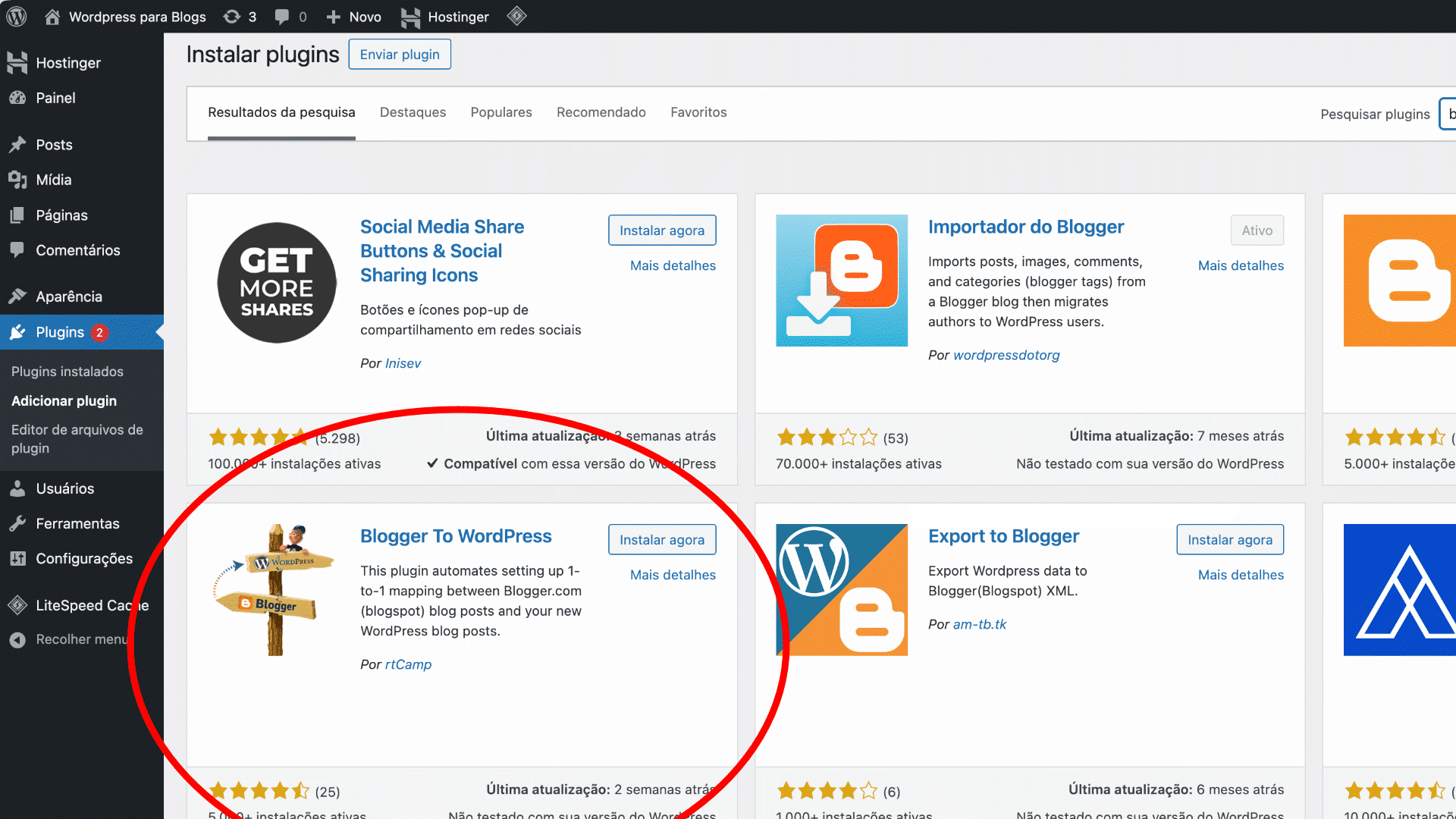Open the home icon in admin bar

pos(52,17)
